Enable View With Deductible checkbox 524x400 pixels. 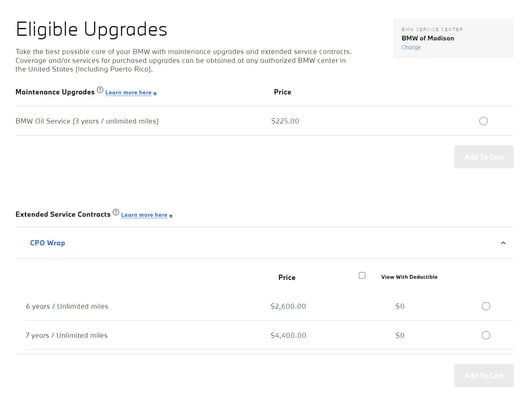(362, 275)
